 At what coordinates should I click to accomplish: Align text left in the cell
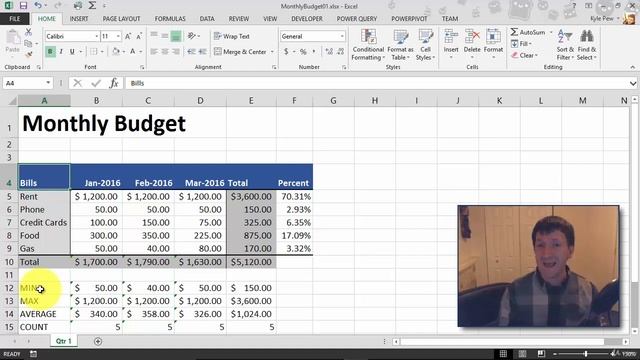click(154, 51)
